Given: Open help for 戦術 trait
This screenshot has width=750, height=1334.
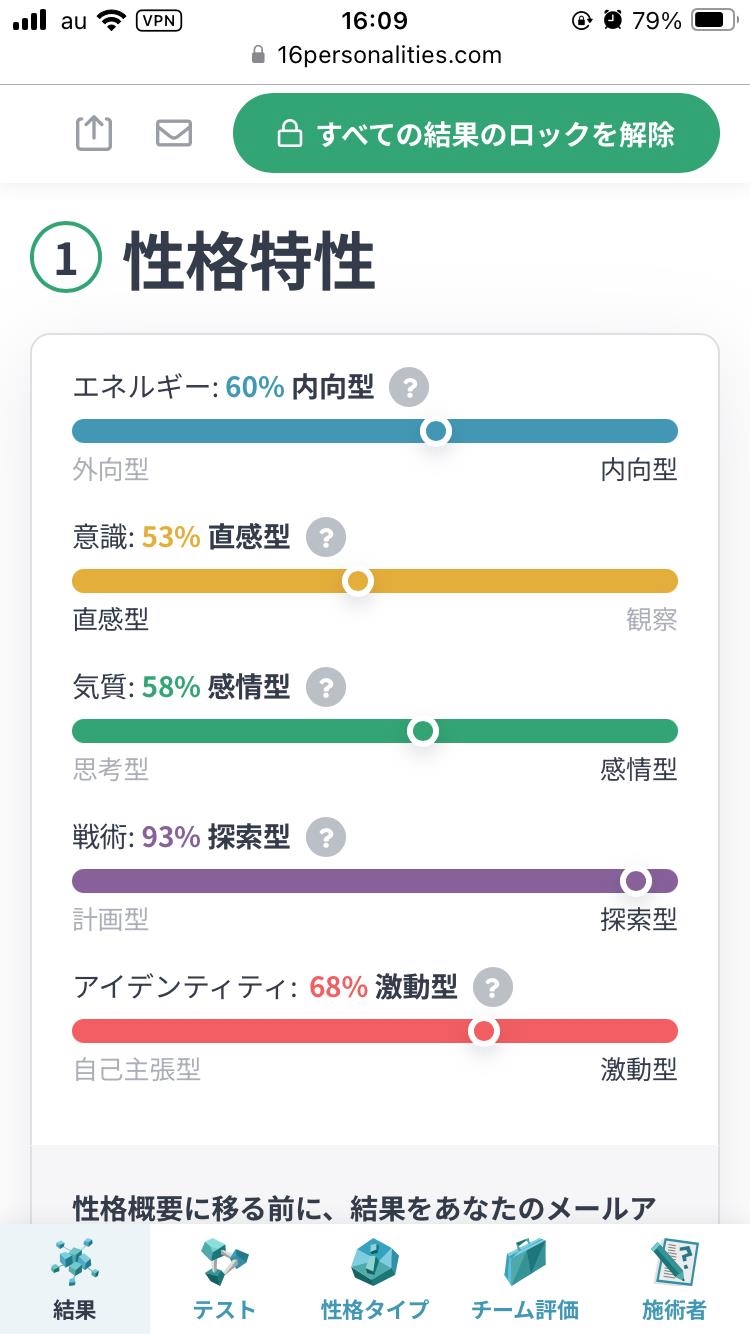Looking at the screenshot, I should 325,837.
